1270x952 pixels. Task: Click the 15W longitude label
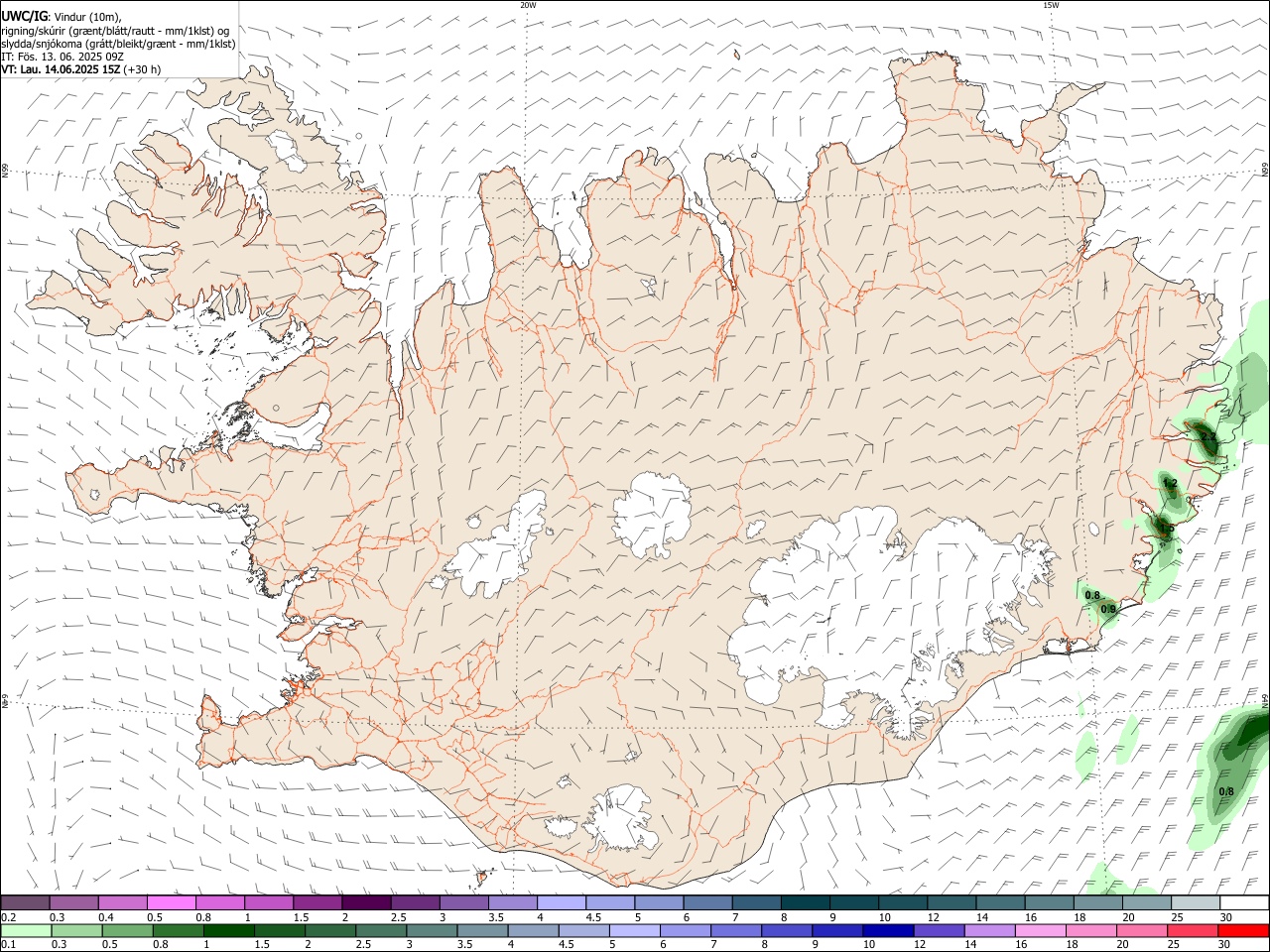pos(1051,5)
